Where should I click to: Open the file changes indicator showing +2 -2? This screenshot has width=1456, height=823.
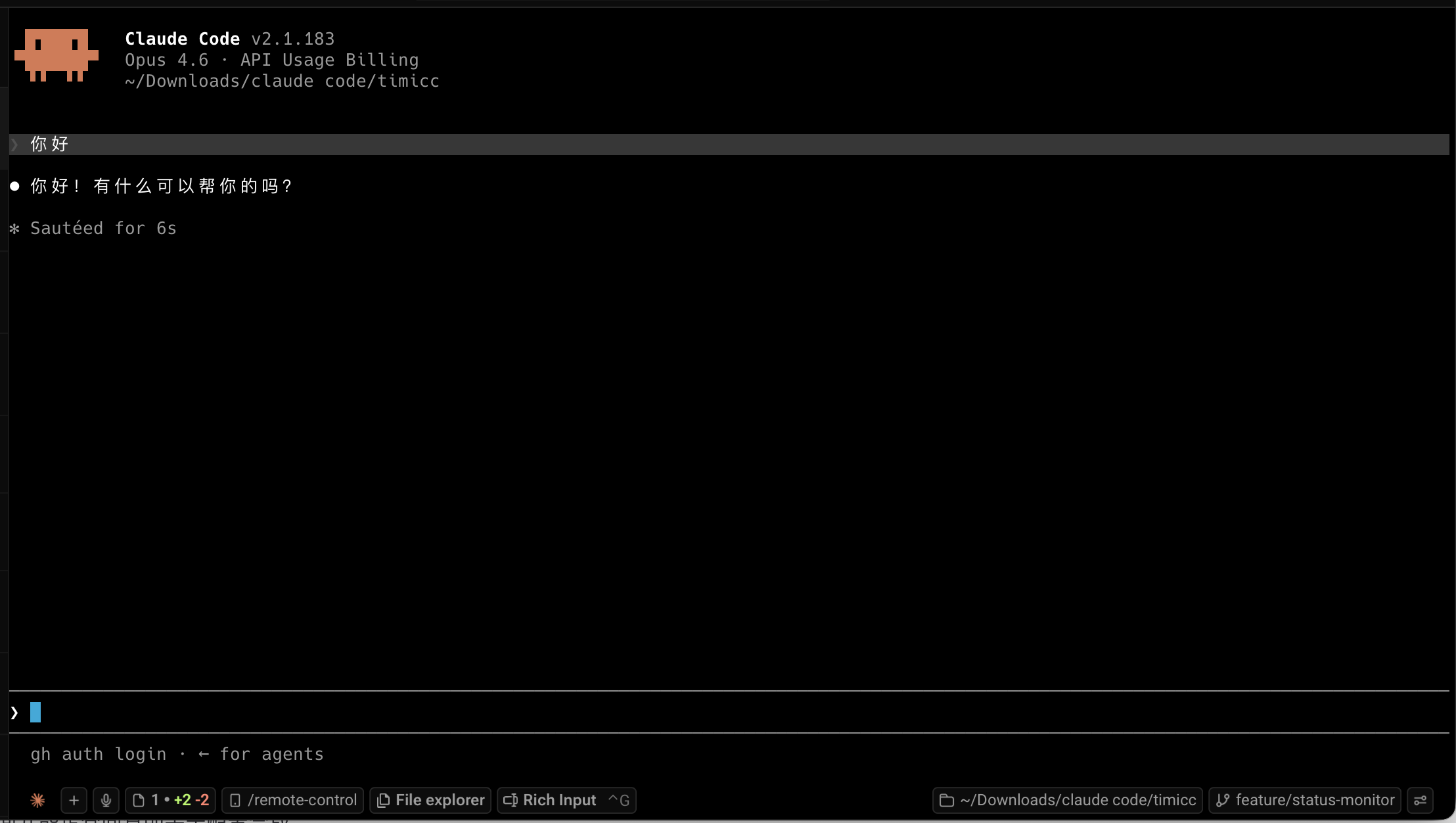tap(171, 800)
